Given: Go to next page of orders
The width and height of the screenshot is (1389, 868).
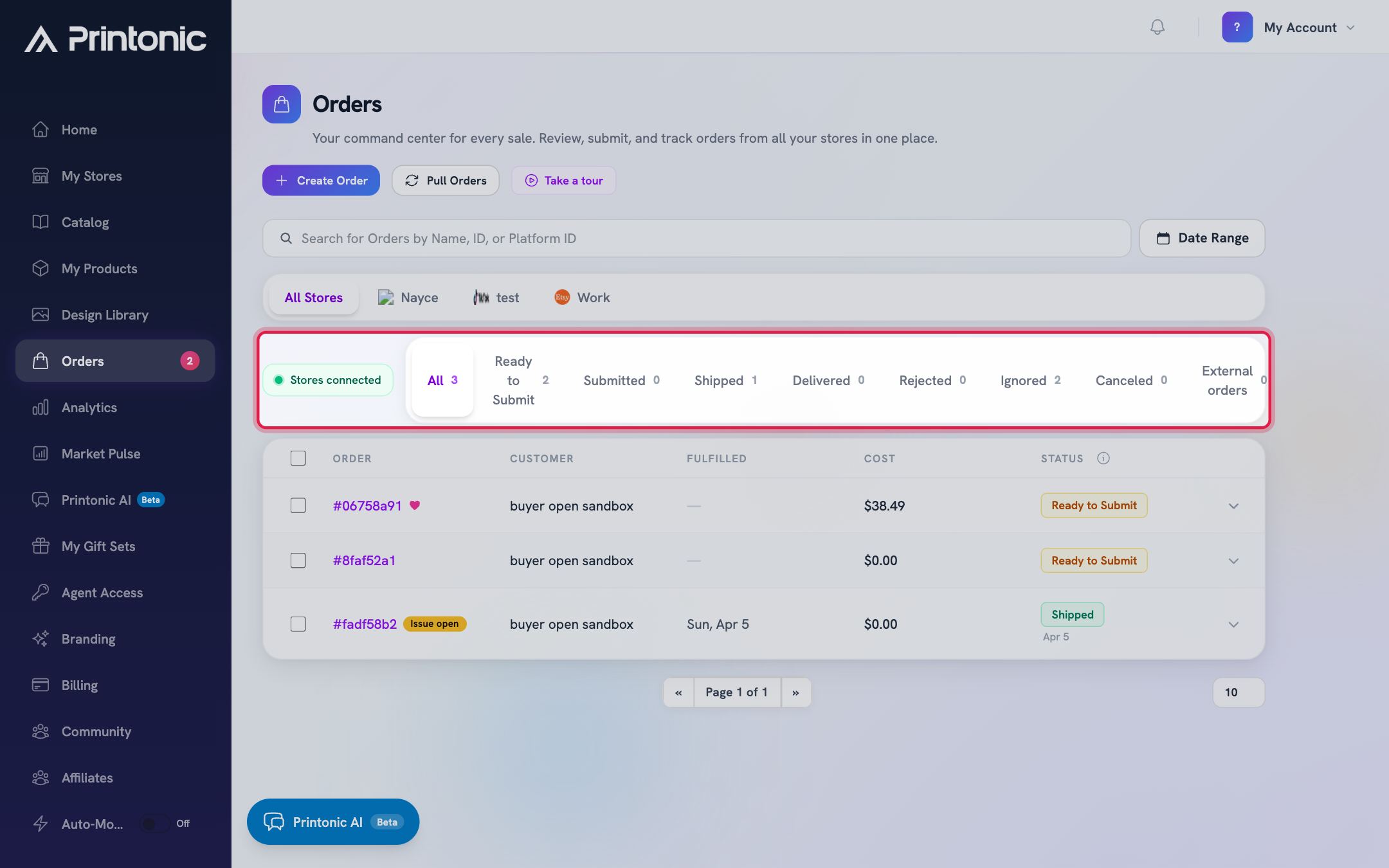Looking at the screenshot, I should coord(796,692).
